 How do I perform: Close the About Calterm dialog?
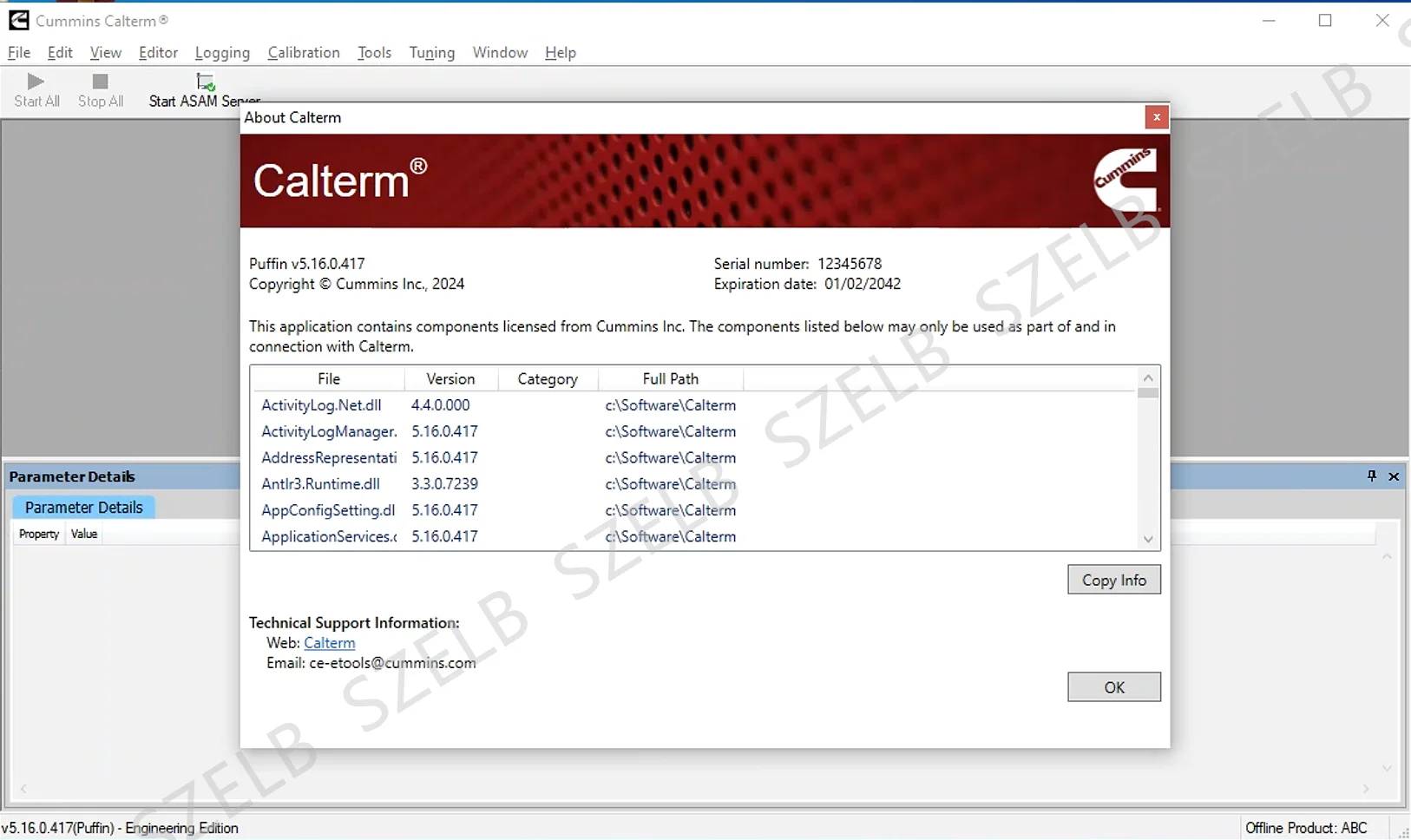1156,116
